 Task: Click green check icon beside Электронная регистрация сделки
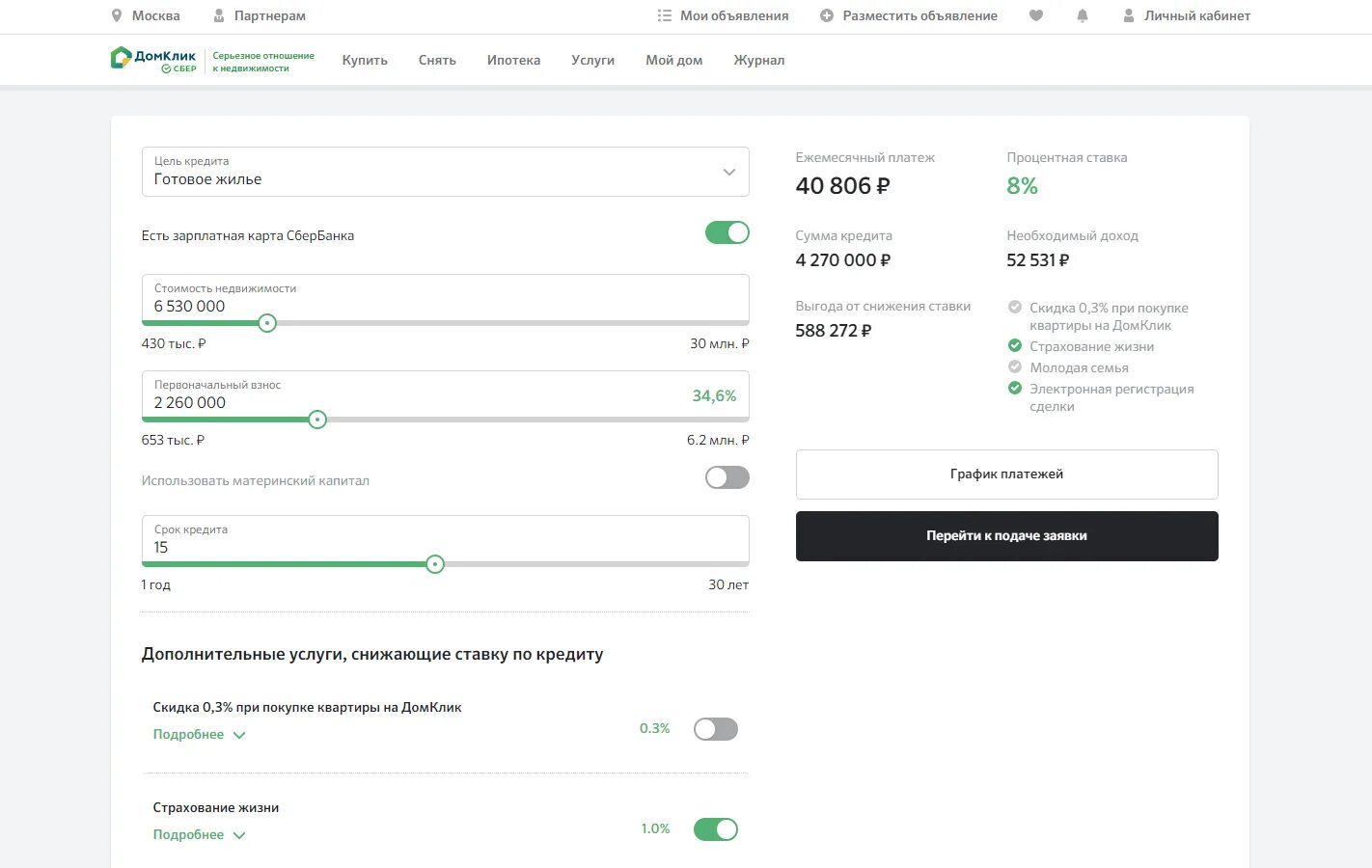pyautogui.click(x=1015, y=388)
